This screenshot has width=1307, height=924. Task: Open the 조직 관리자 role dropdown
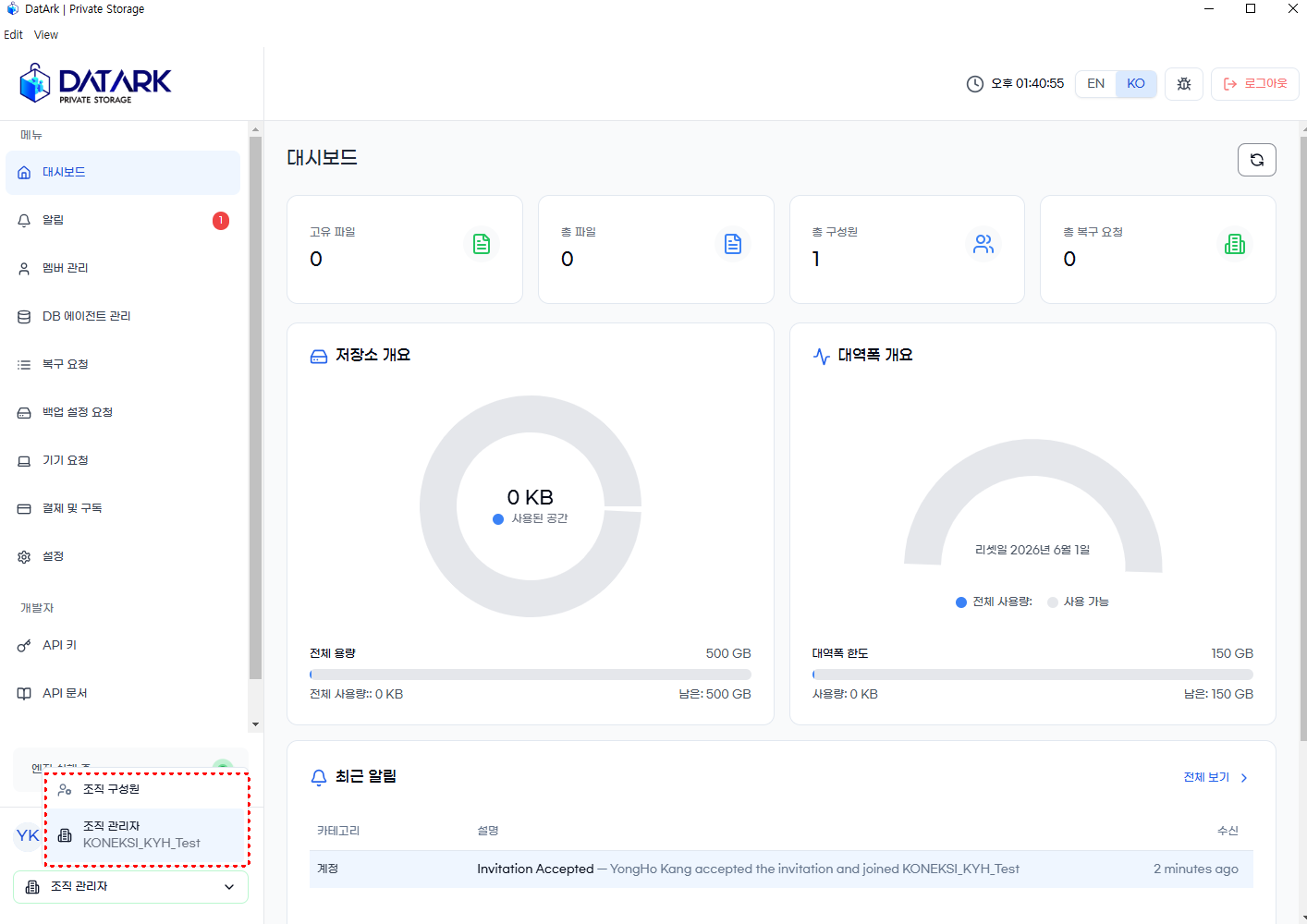click(x=130, y=887)
